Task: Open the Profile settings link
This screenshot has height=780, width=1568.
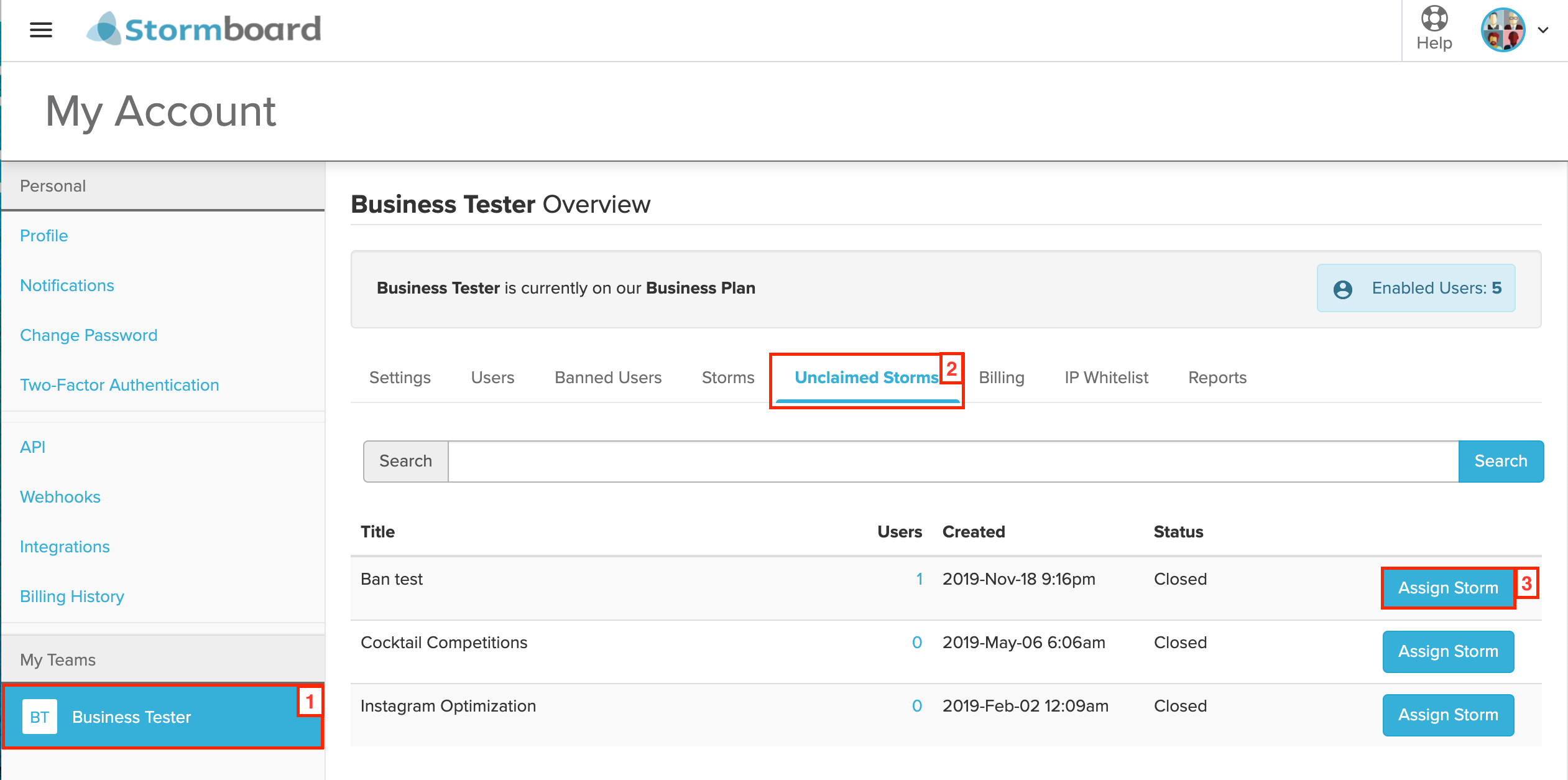Action: [44, 236]
